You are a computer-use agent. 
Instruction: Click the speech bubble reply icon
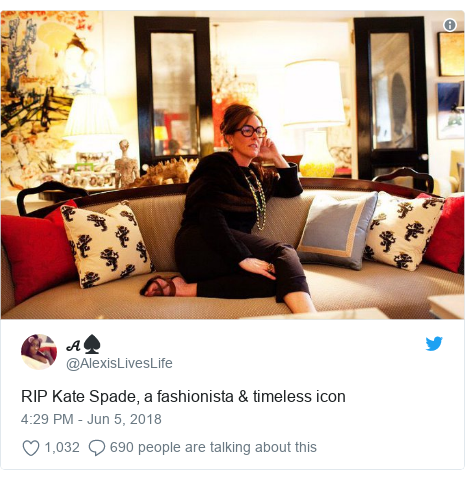point(97,448)
